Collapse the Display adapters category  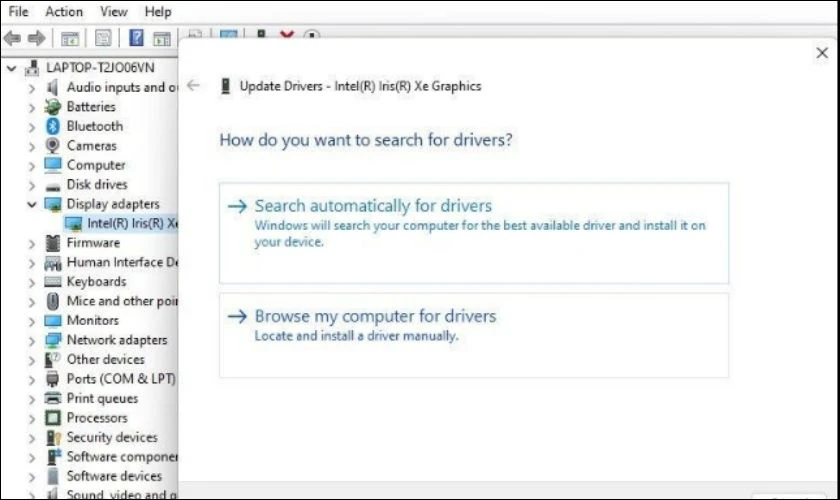click(x=32, y=204)
